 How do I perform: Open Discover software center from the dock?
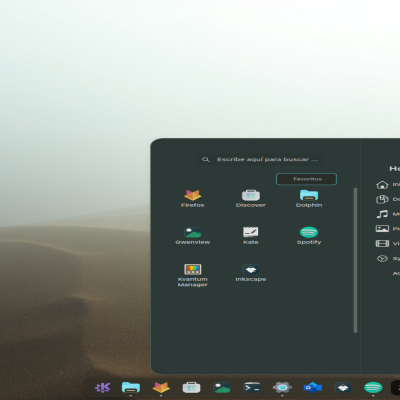click(191, 387)
